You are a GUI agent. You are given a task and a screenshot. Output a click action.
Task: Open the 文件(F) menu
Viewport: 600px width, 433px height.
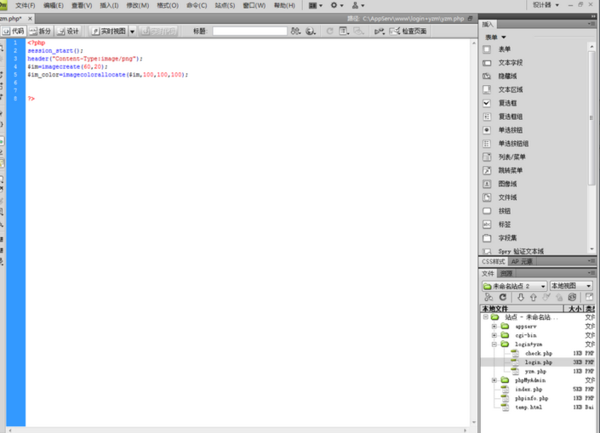point(25,5)
